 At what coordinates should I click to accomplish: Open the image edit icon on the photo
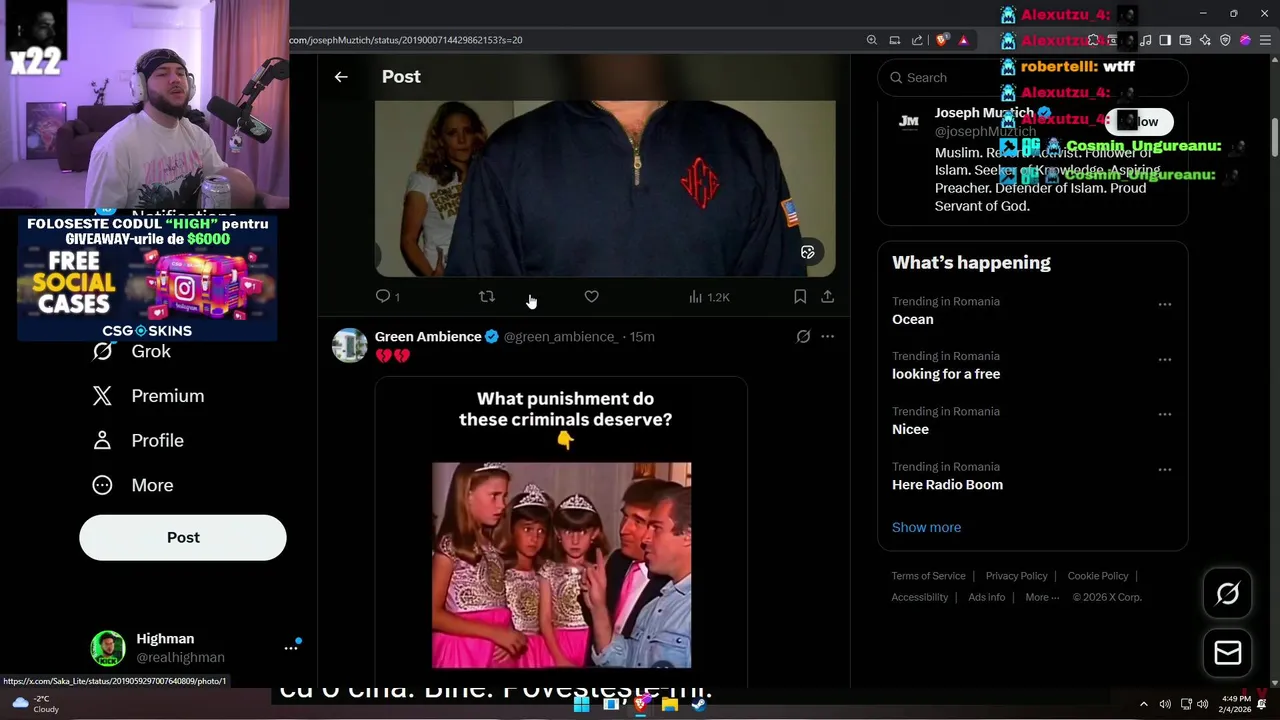pos(808,252)
